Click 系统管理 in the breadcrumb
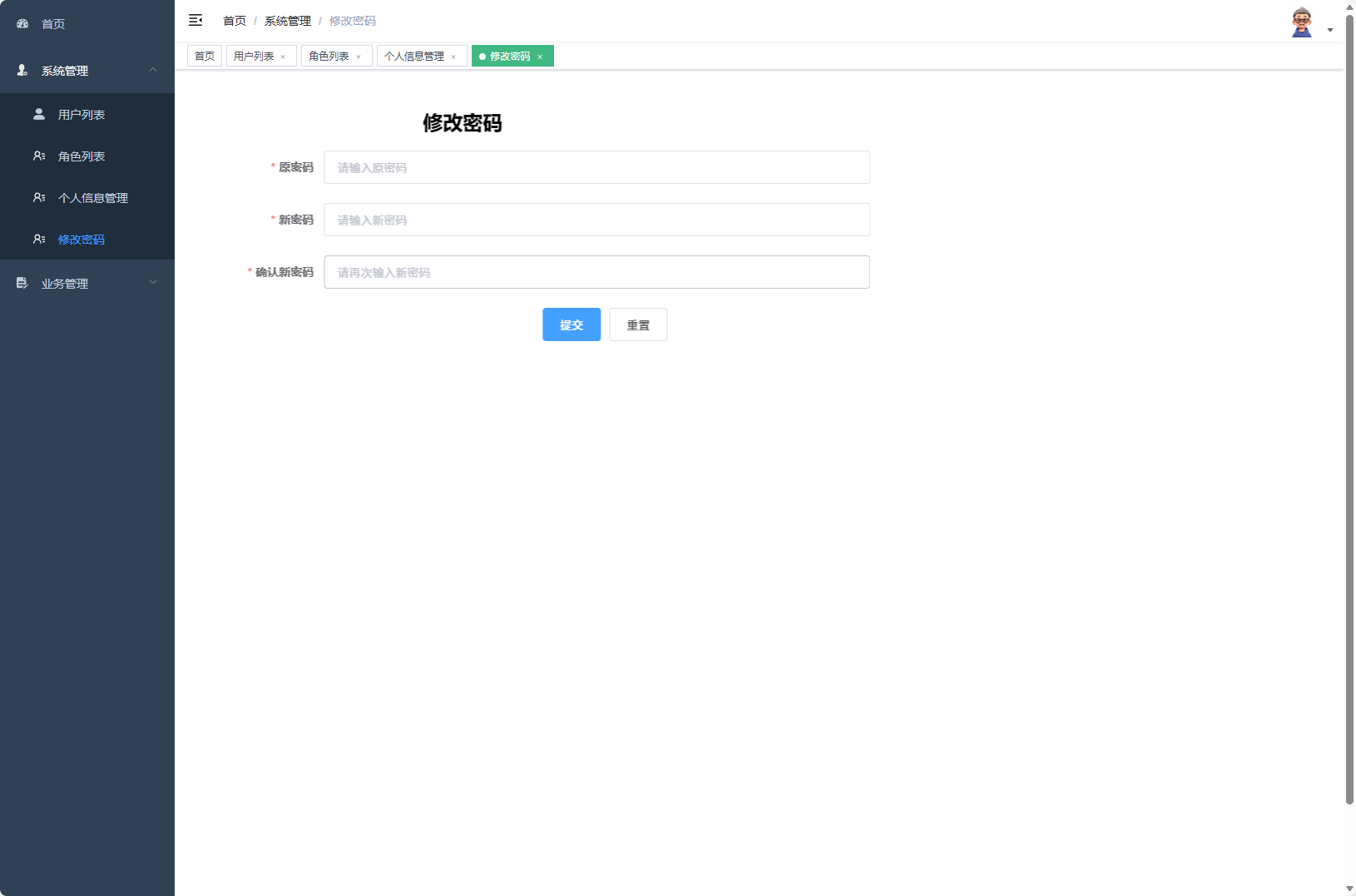 click(x=286, y=20)
